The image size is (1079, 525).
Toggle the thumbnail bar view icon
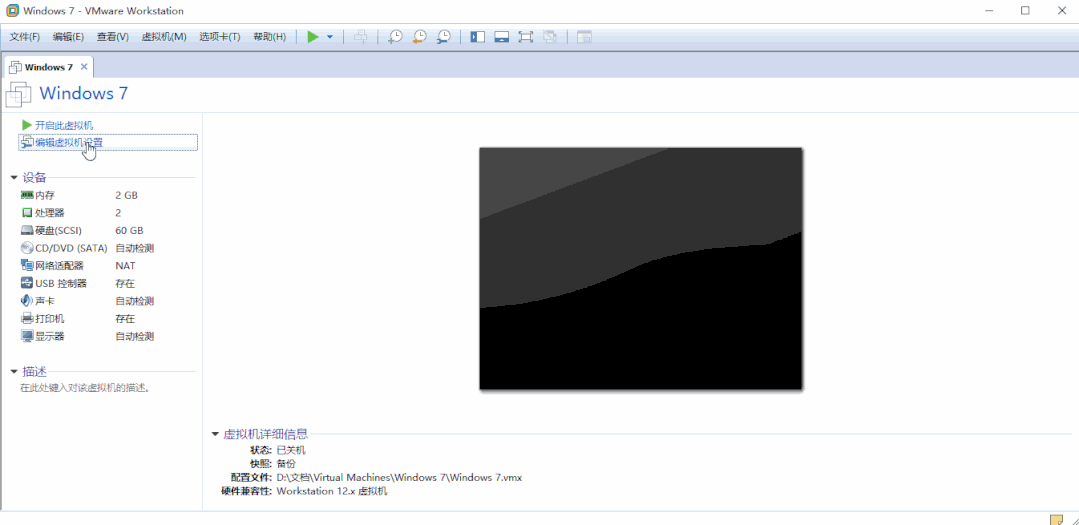coord(502,37)
